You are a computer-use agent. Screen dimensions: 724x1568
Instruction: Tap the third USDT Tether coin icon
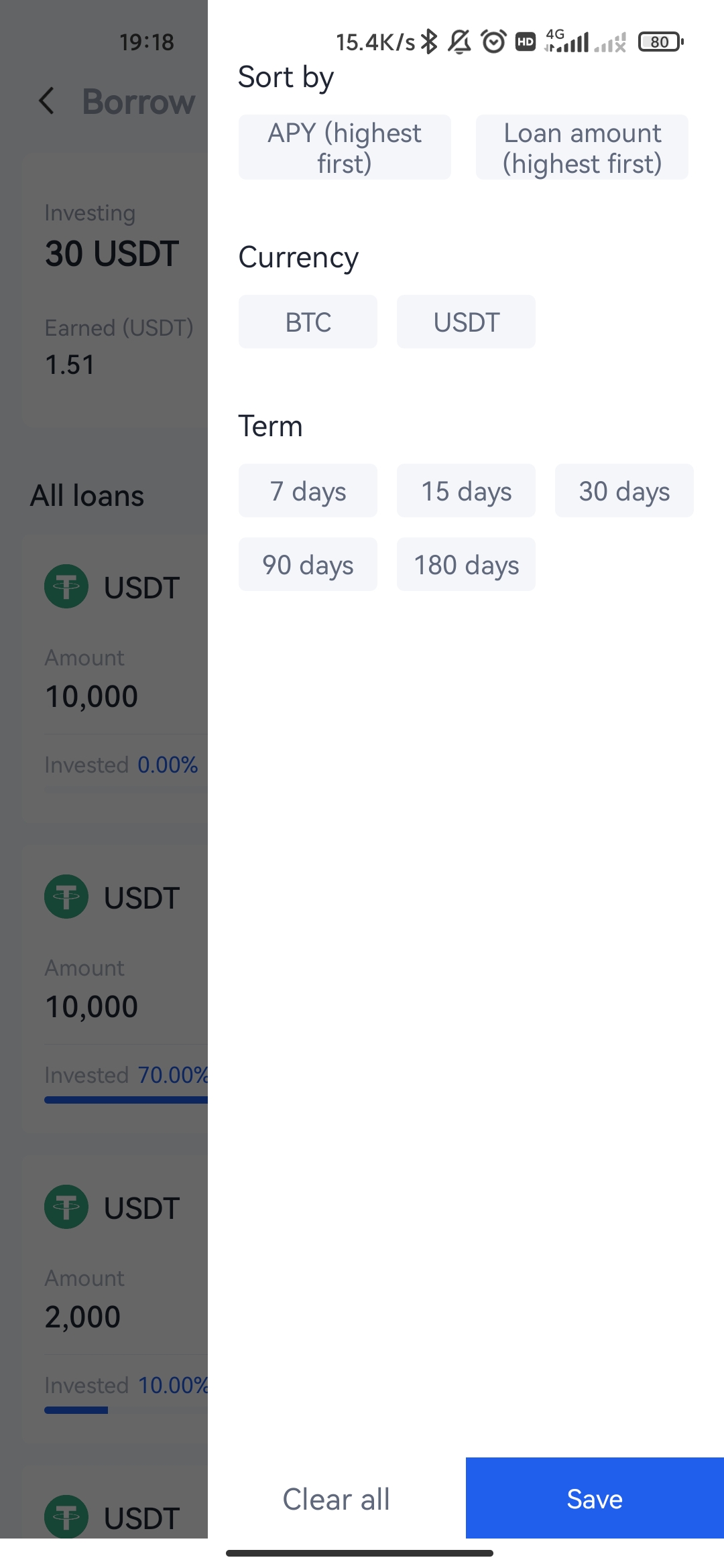click(x=66, y=1207)
